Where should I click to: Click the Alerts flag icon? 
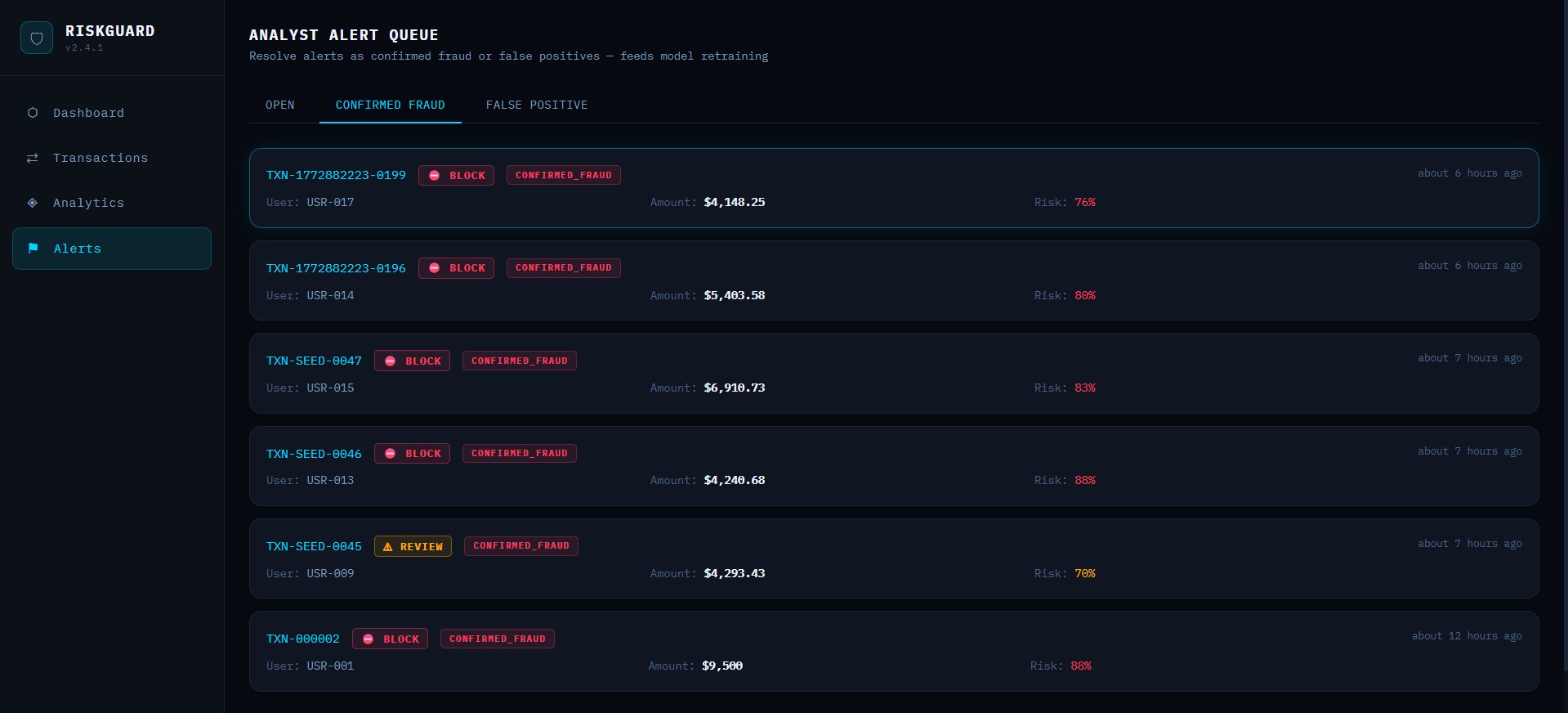tap(34, 249)
